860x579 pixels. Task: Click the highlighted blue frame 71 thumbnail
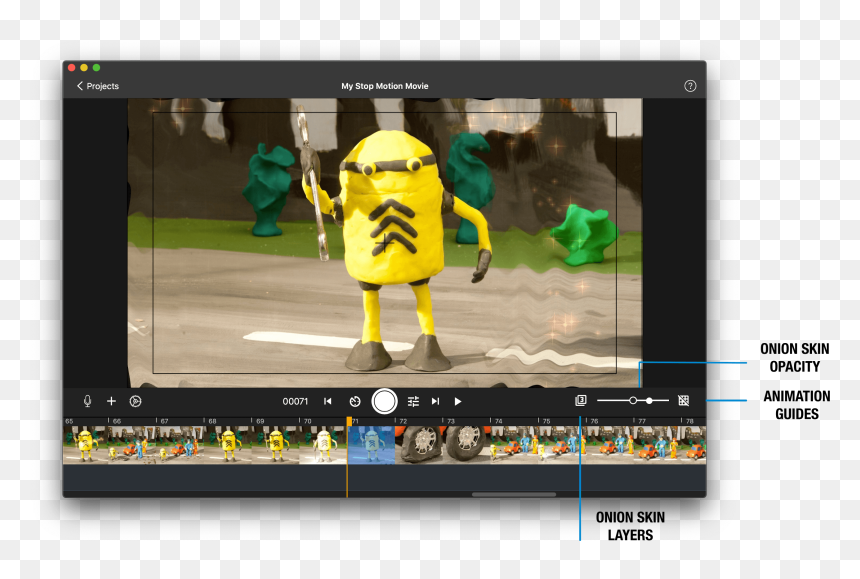pyautogui.click(x=371, y=445)
